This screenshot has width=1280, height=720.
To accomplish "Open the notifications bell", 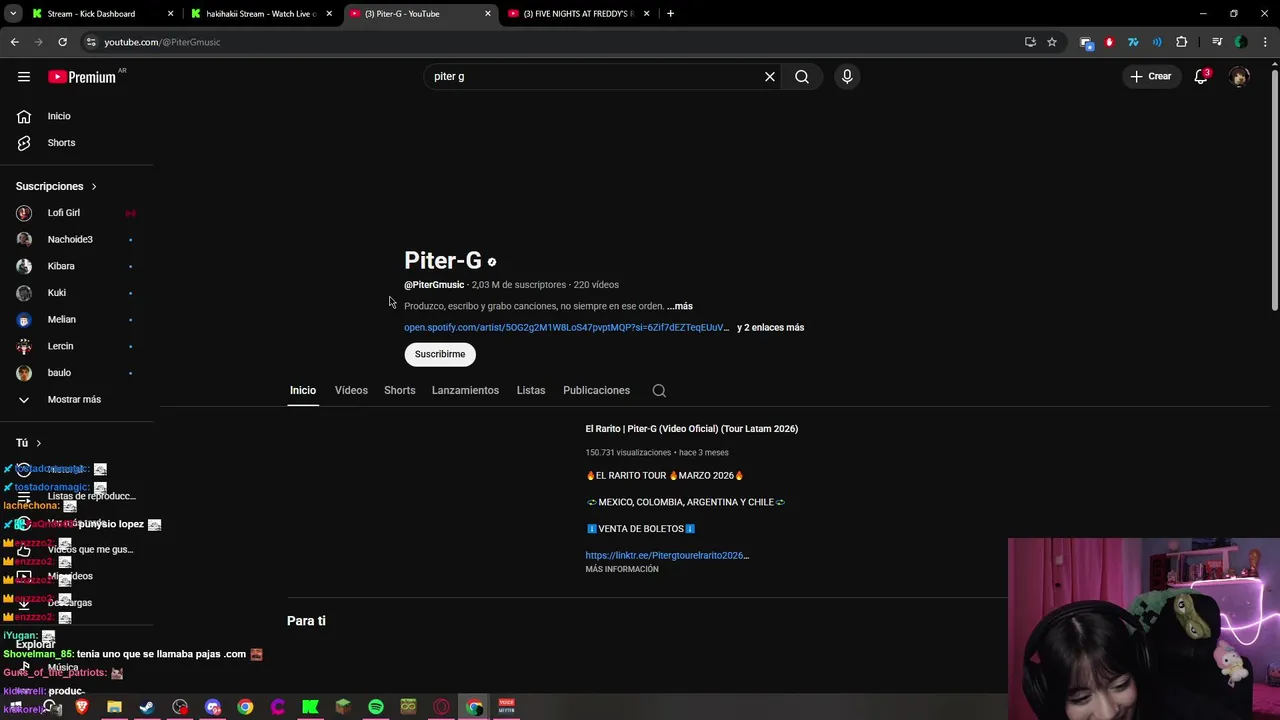I will tap(1201, 77).
